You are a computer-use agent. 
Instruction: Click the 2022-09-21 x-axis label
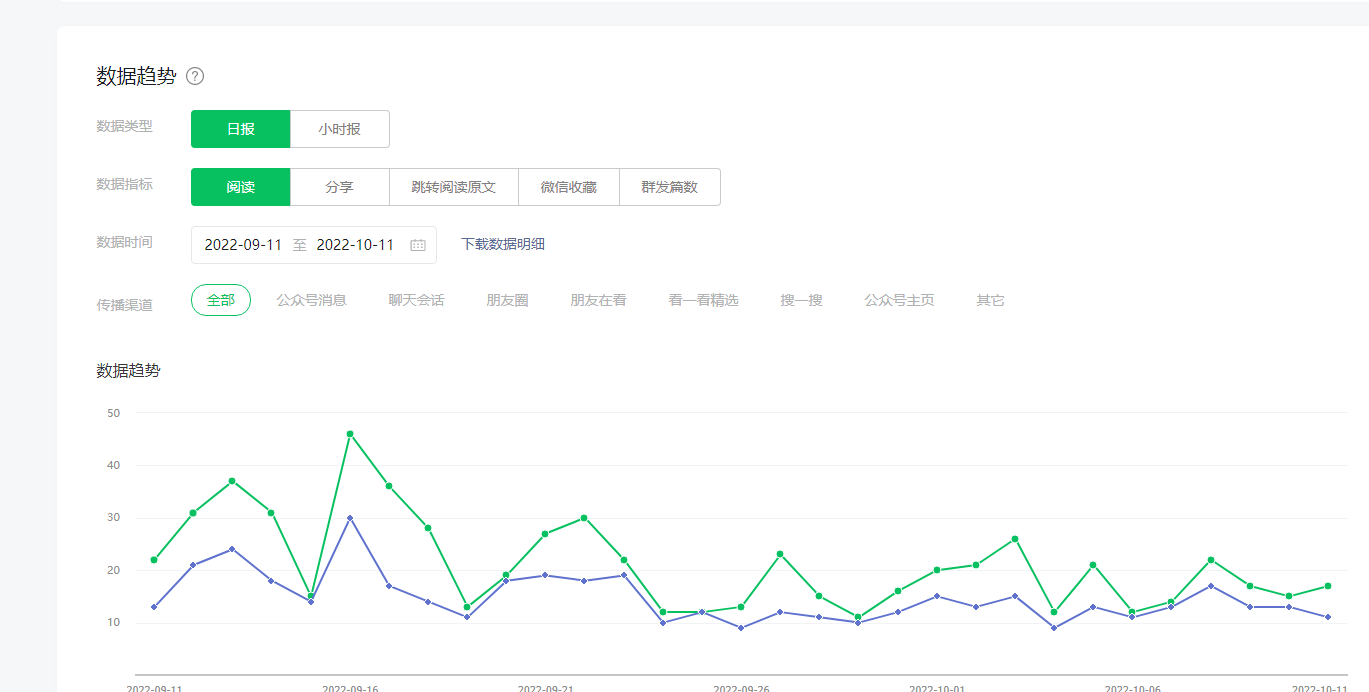pos(546,688)
